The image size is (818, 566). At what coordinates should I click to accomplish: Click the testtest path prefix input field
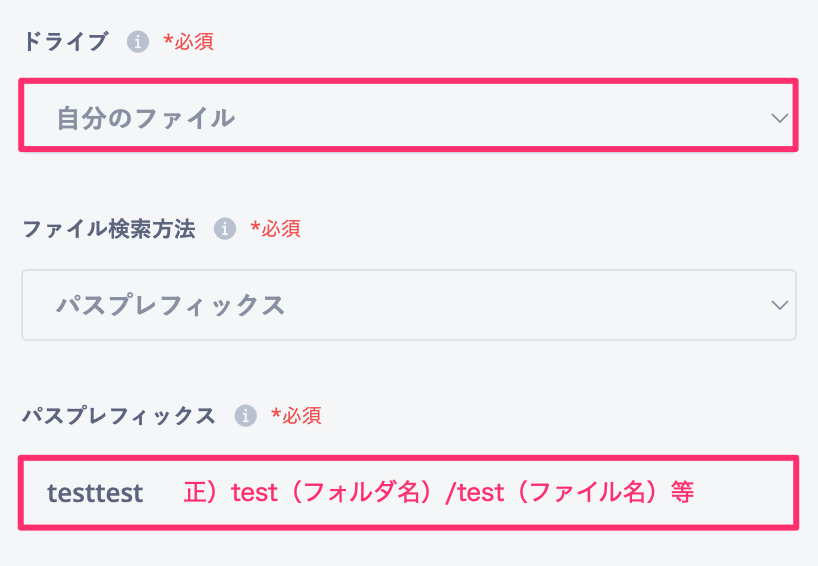408,493
